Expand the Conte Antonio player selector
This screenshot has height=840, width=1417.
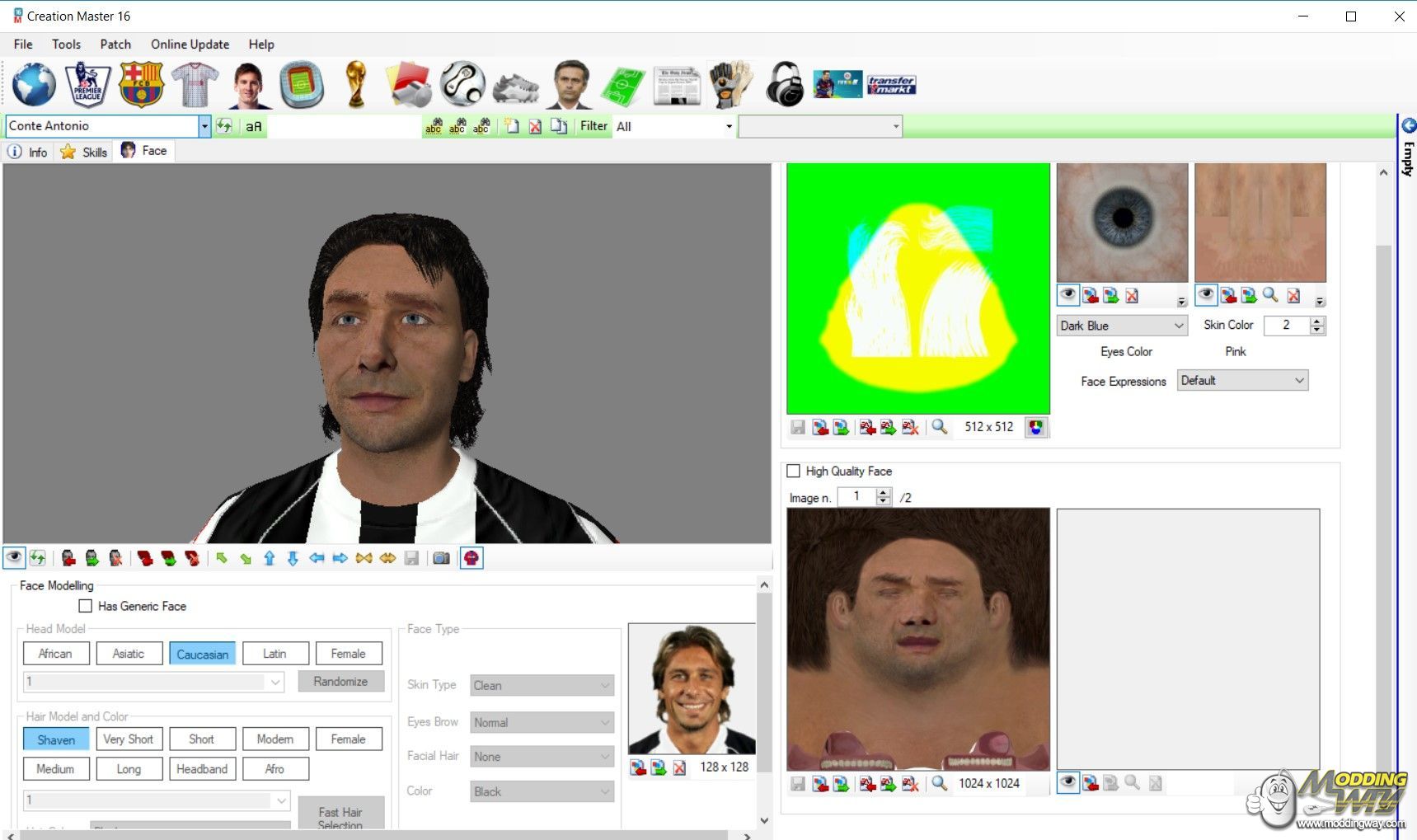(204, 126)
